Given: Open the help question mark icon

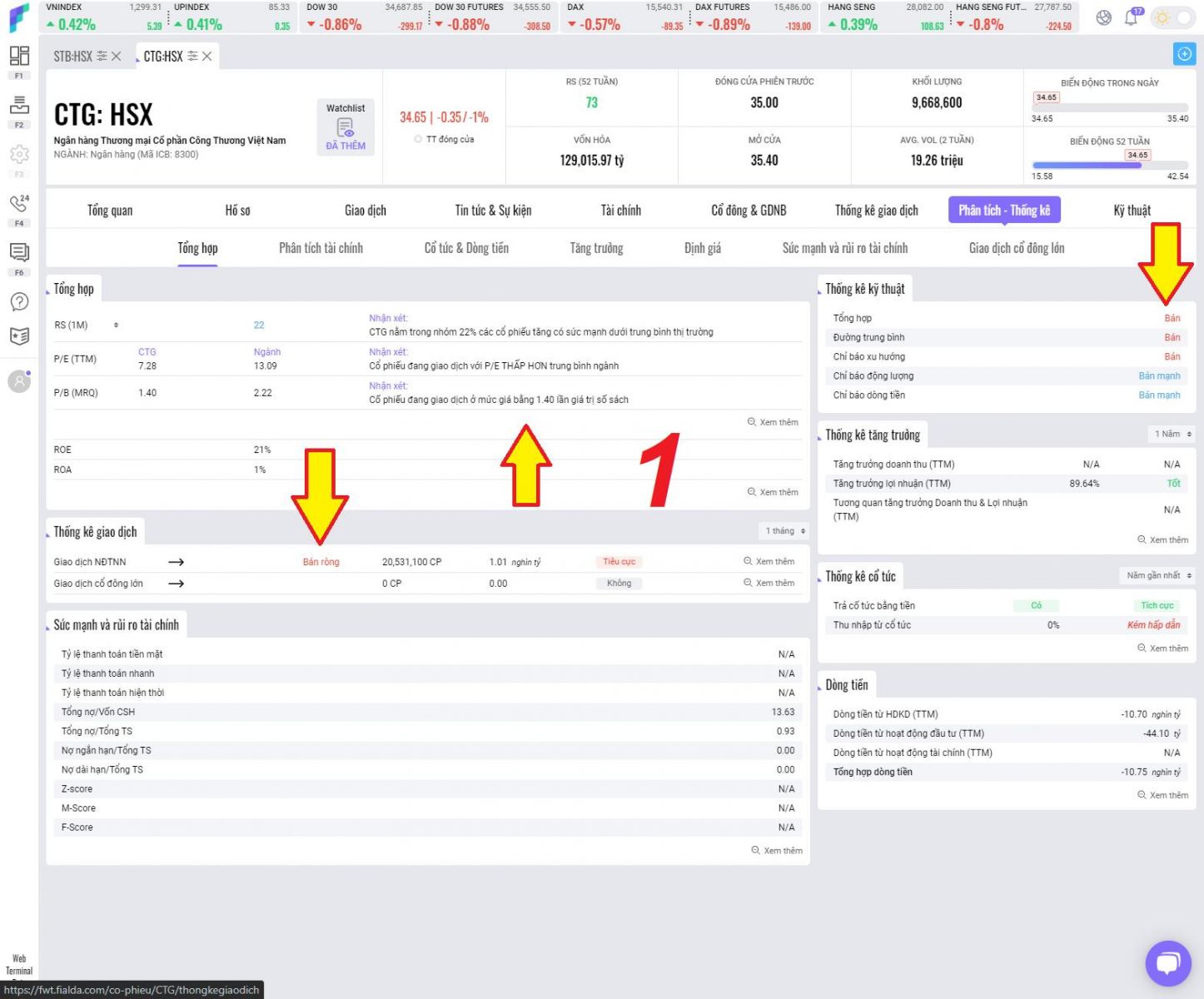Looking at the screenshot, I should (19, 302).
